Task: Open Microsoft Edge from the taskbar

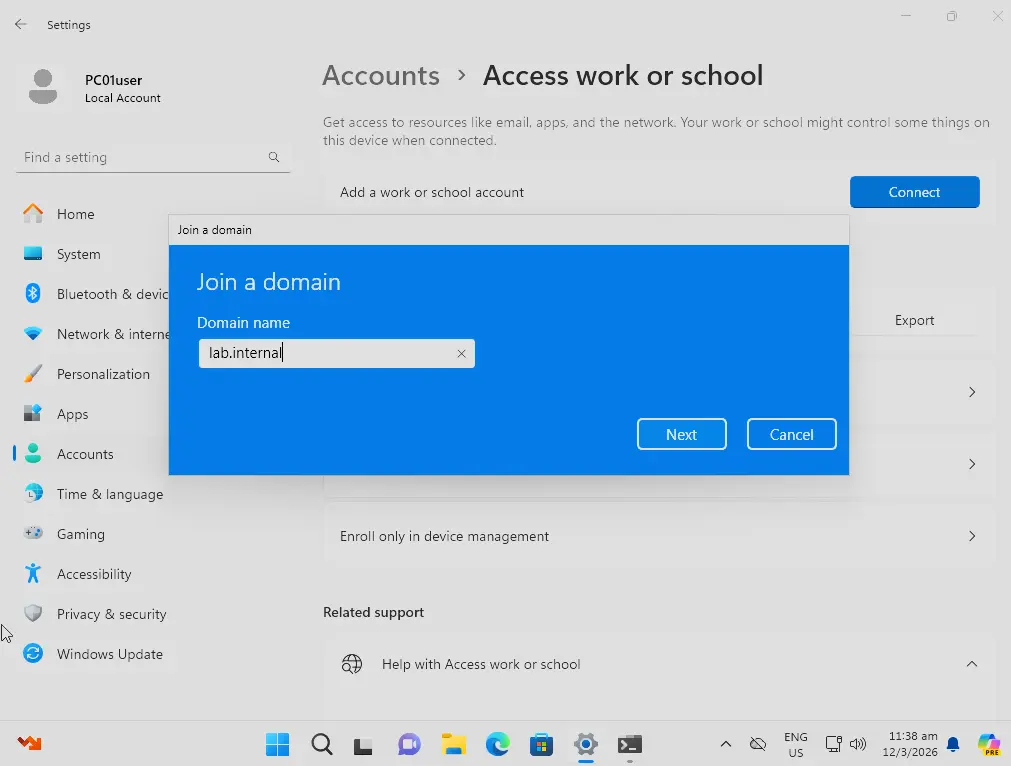Action: pos(497,744)
